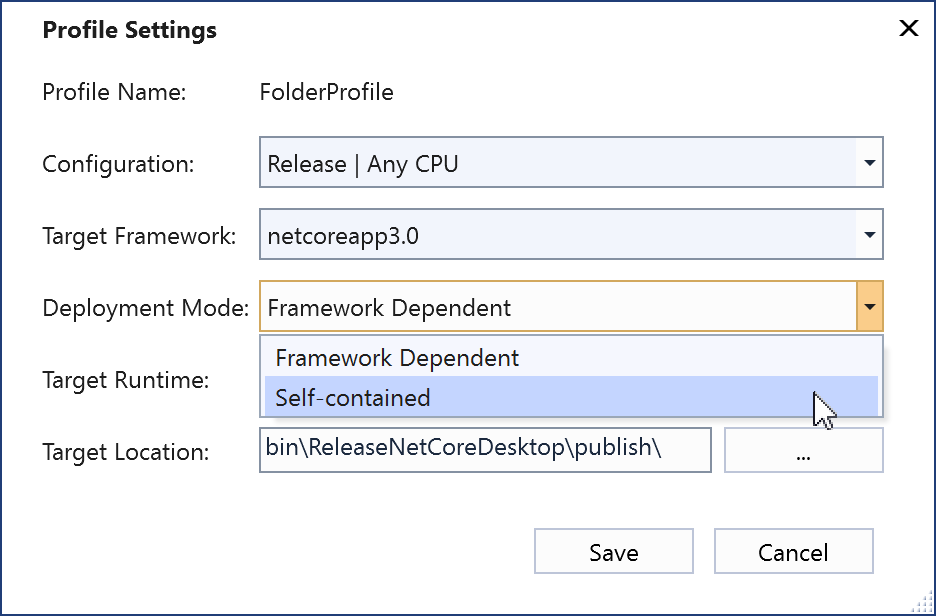Click the Target Location label

tap(125, 452)
